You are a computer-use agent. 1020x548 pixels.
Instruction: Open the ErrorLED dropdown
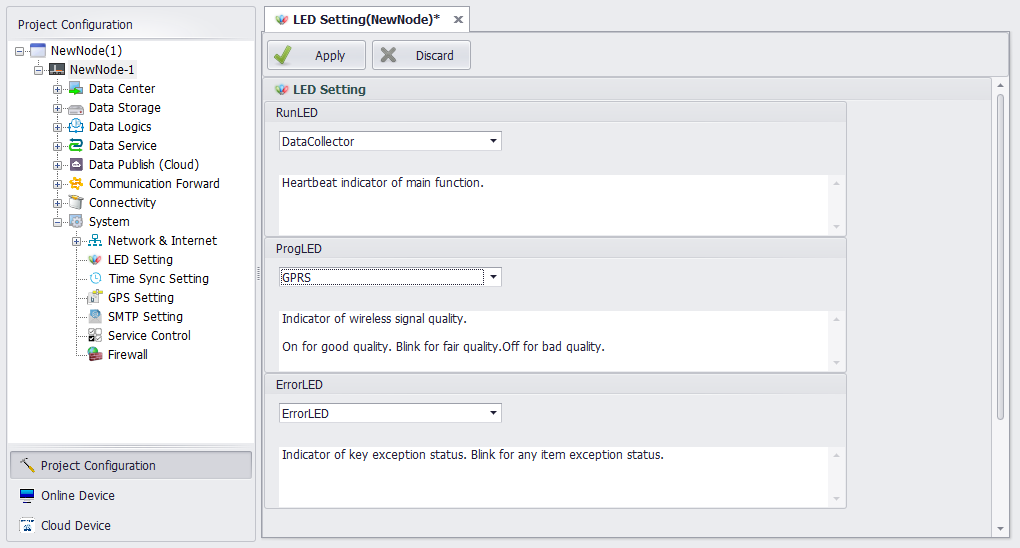pyautogui.click(x=493, y=413)
